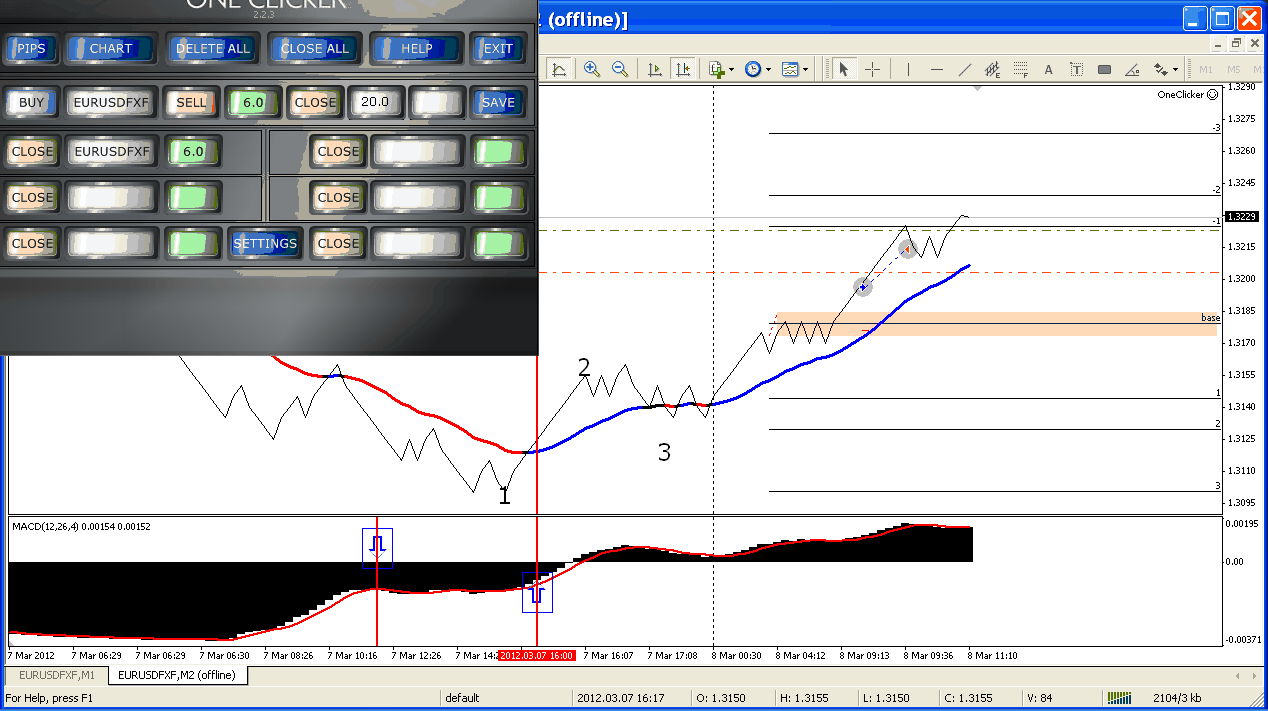Open the EURUSDFXF,M2 (offline) chart tab
This screenshot has width=1268, height=711.
click(x=177, y=675)
